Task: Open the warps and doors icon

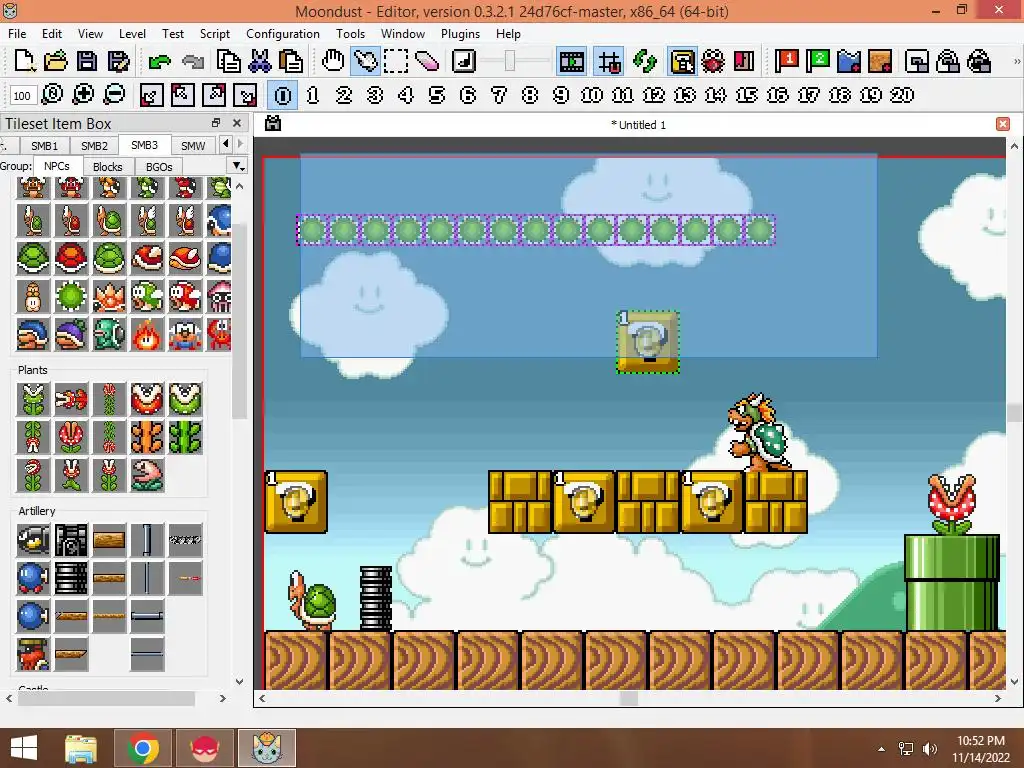Action: pyautogui.click(x=744, y=61)
